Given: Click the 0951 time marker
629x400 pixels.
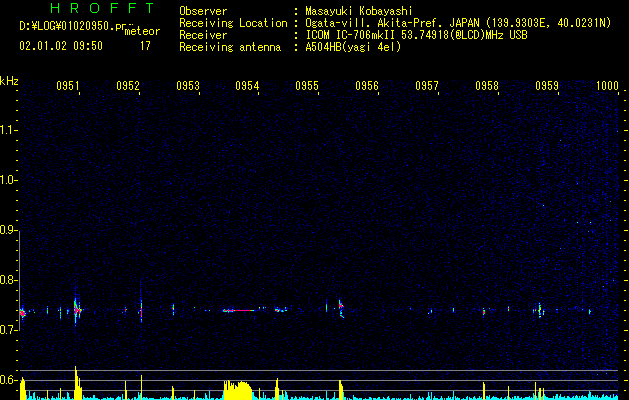Looking at the screenshot, I should (x=67, y=85).
